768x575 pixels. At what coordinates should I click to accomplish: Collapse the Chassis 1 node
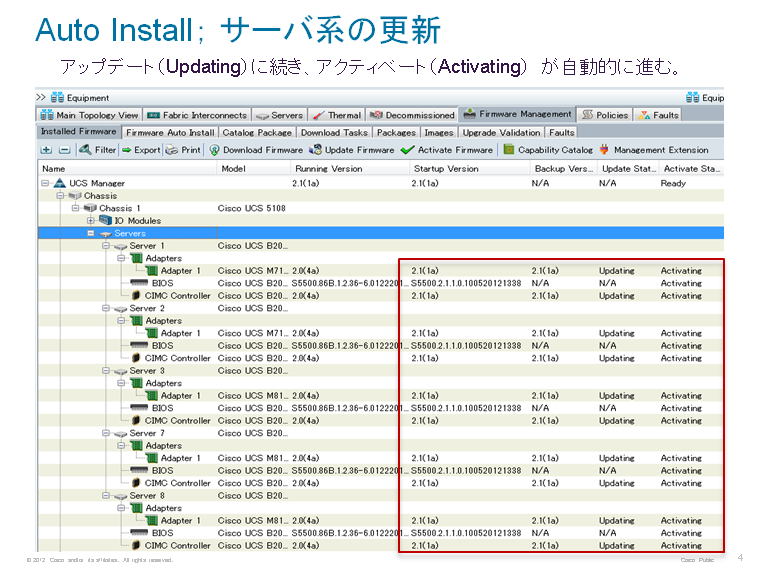(x=76, y=208)
